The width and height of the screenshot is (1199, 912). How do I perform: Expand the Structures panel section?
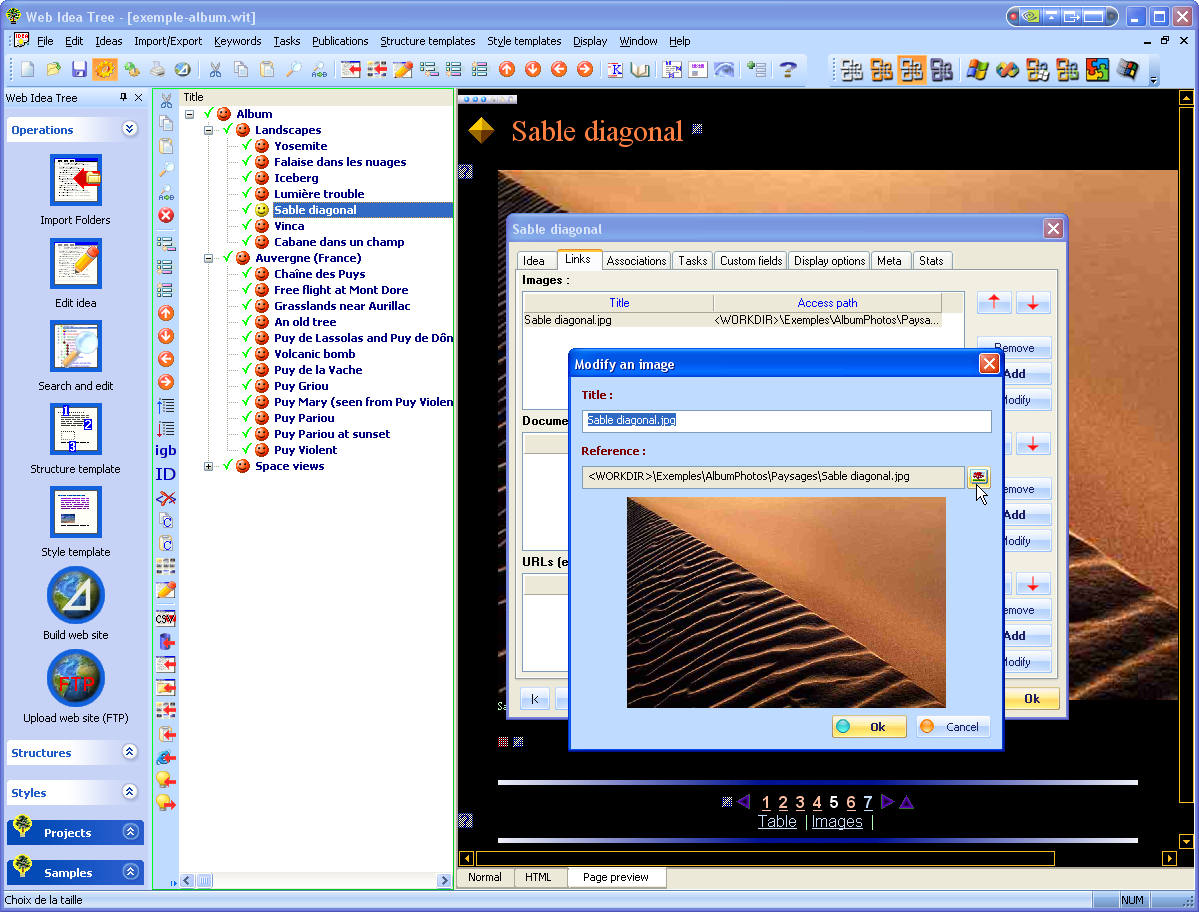coord(129,752)
